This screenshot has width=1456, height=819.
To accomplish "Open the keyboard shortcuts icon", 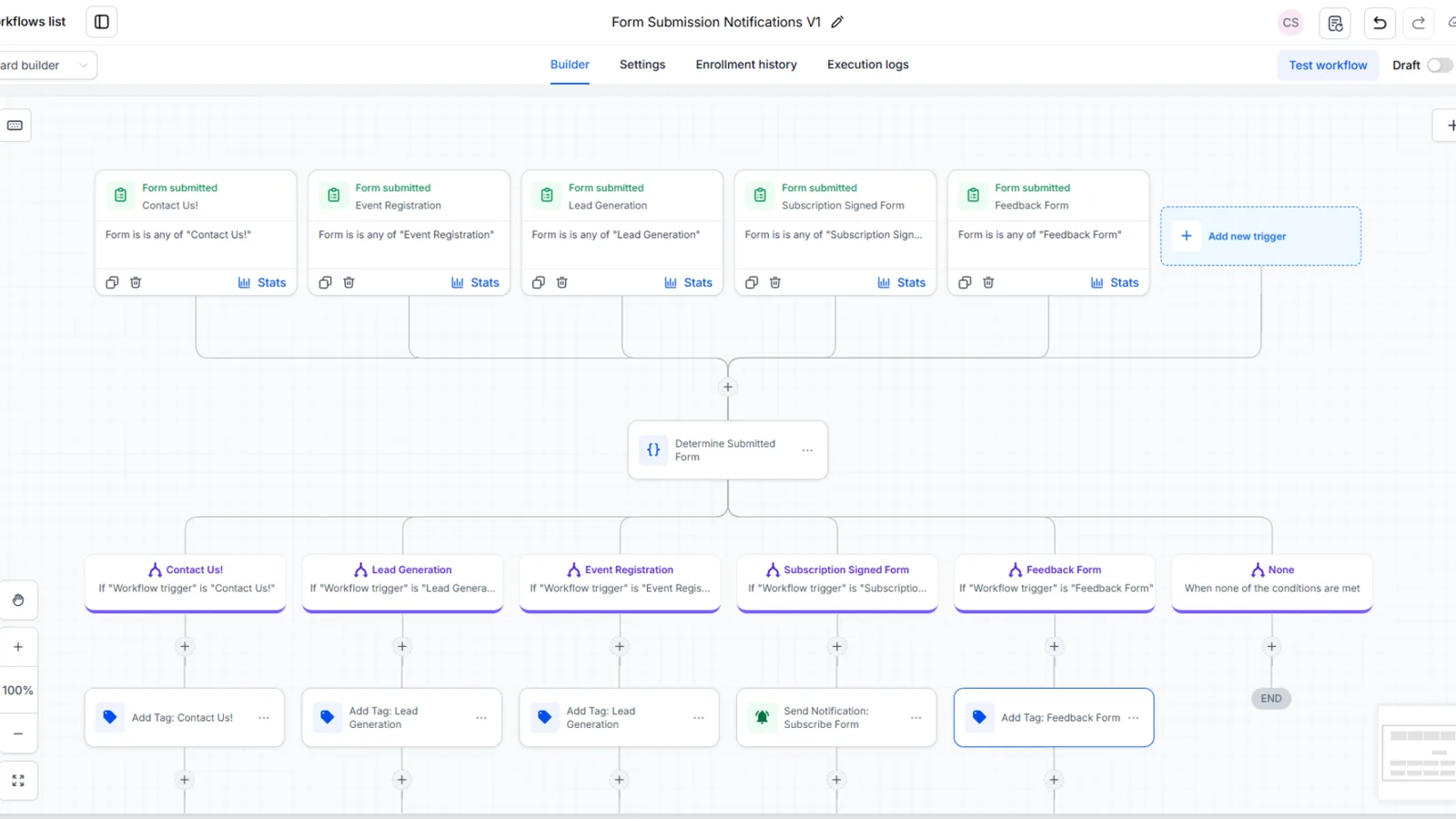I will click(15, 126).
